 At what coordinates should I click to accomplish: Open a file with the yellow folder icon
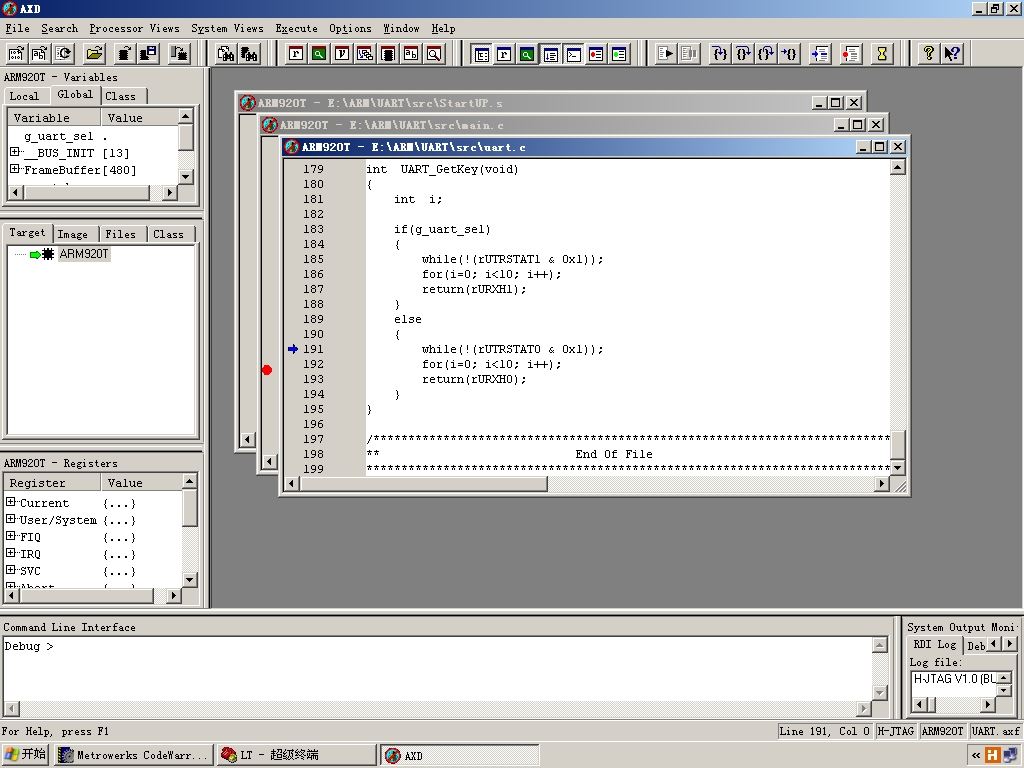click(95, 54)
